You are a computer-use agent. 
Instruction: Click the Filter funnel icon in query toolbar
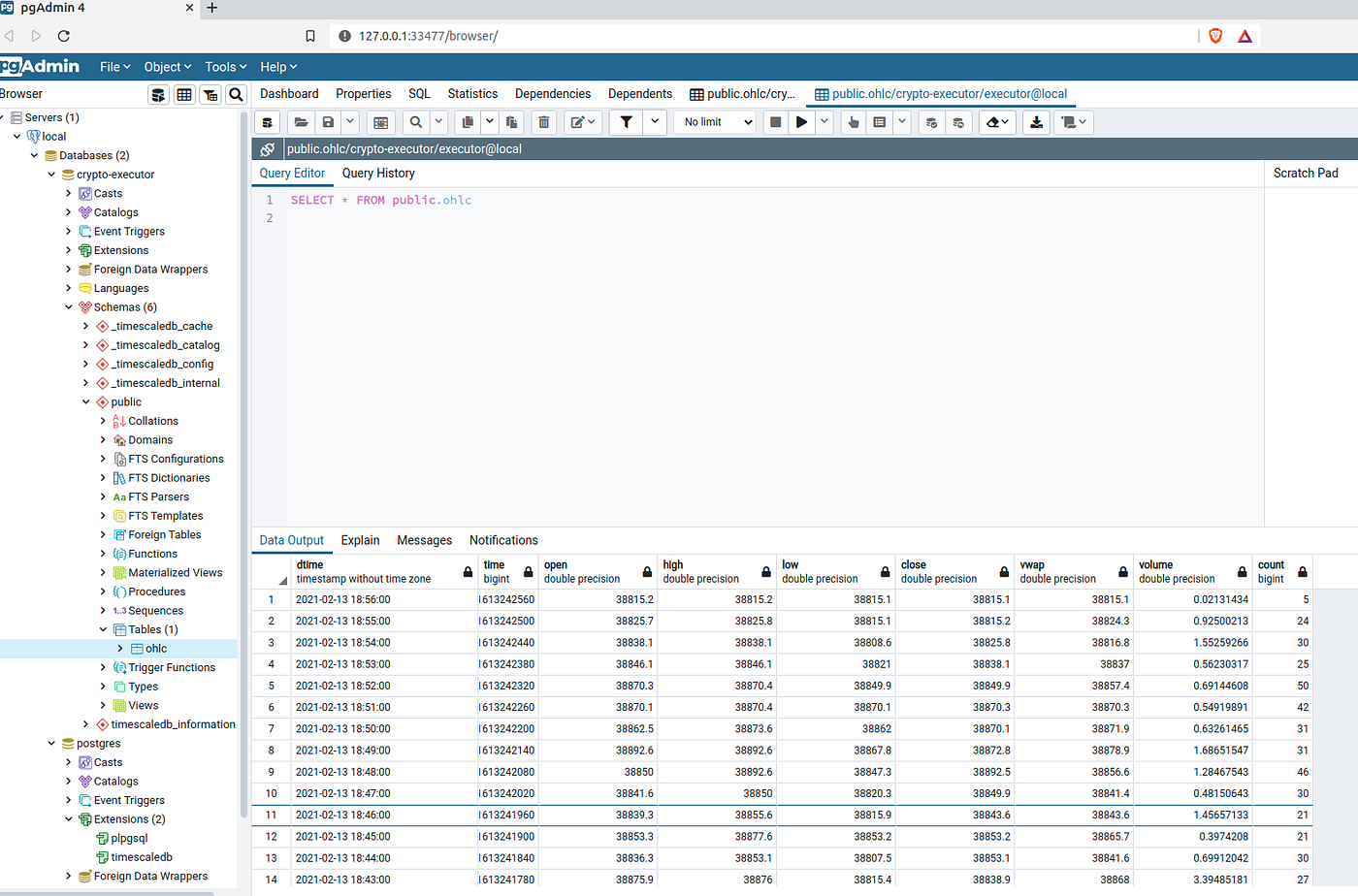click(627, 122)
